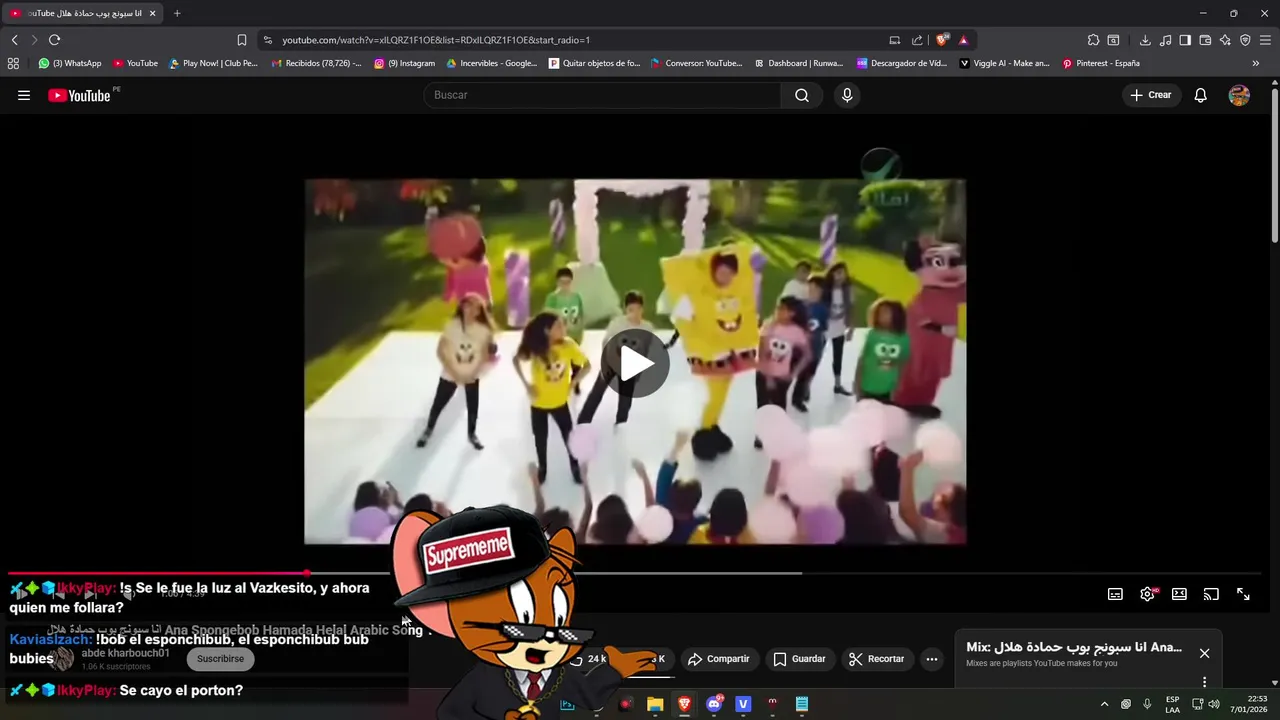1280x720 pixels.
Task: Open the account avatar menu
Action: (1239, 95)
